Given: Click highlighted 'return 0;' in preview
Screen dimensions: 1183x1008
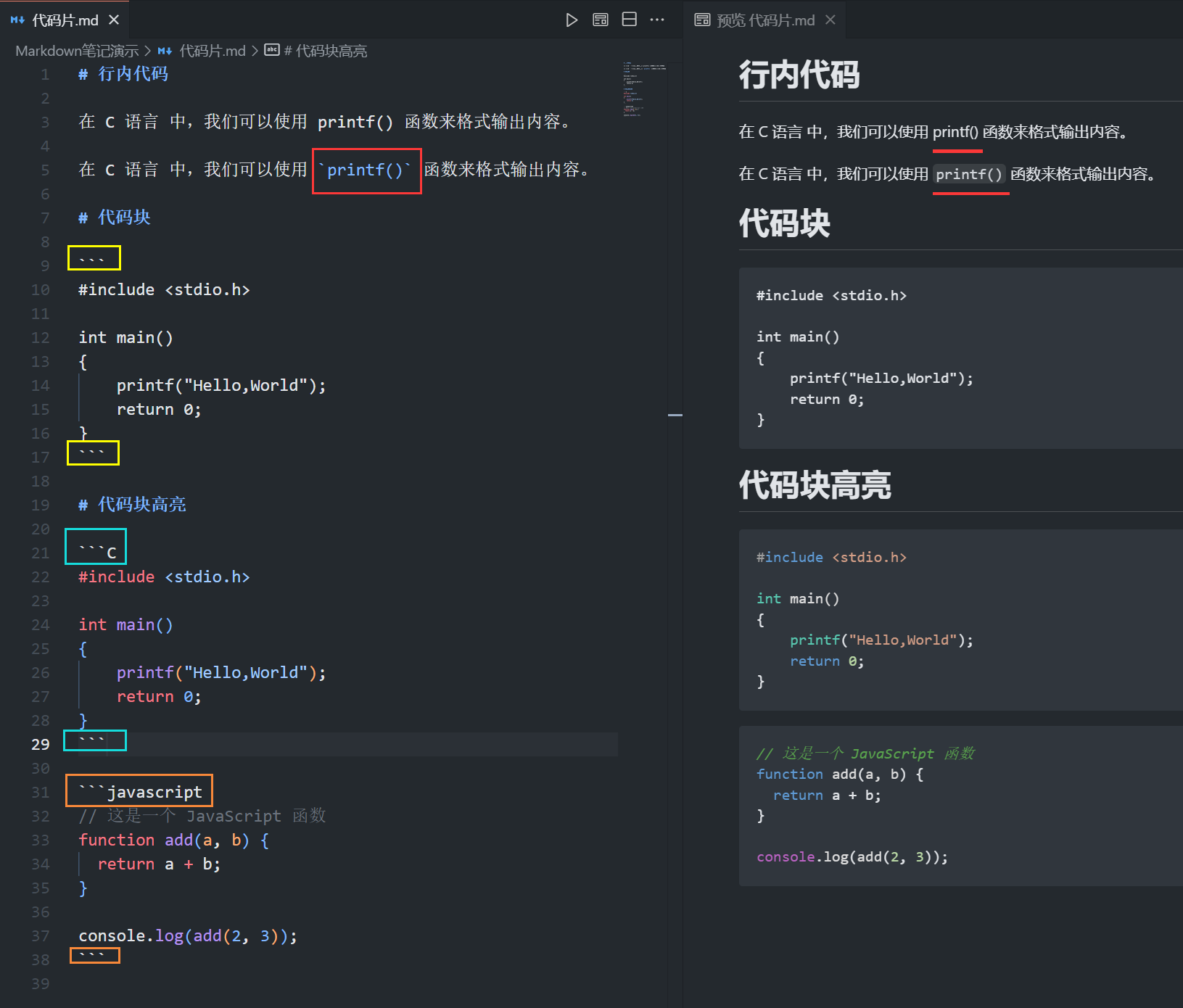Looking at the screenshot, I should click(827, 661).
